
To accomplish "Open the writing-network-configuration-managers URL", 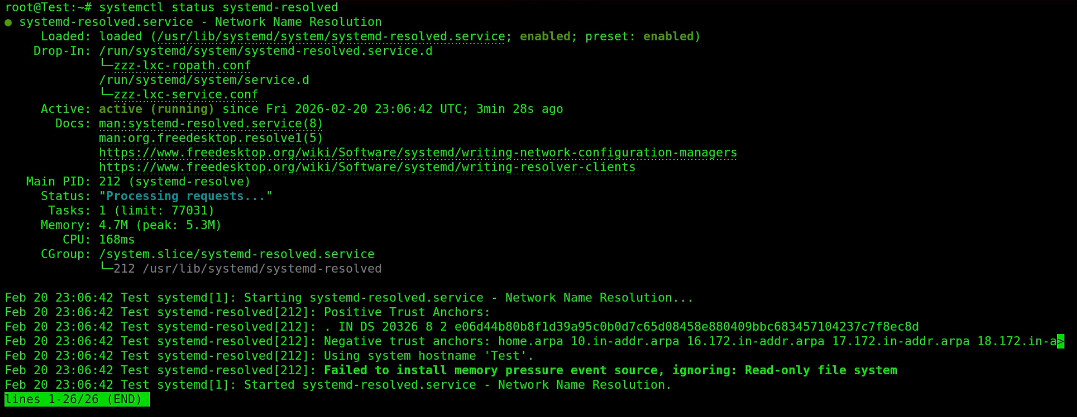I will tap(418, 152).
